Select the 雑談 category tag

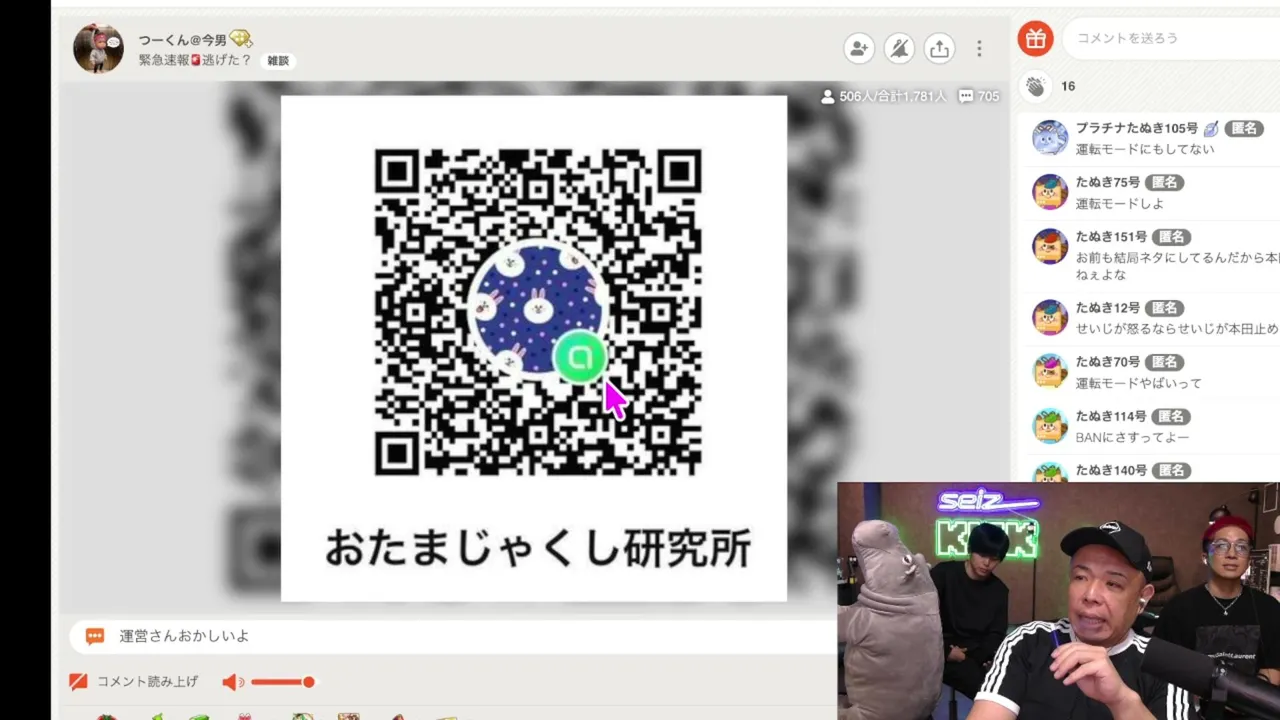pos(277,61)
